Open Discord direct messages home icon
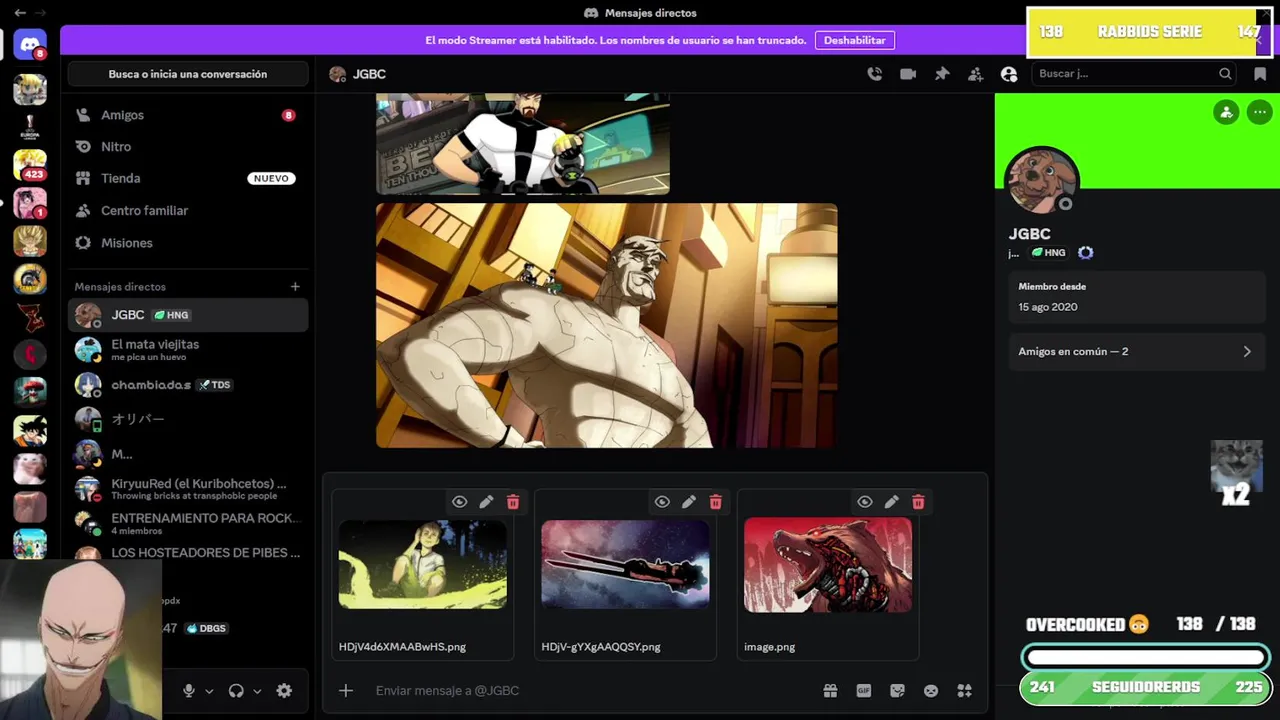Viewport: 1280px width, 720px height. point(30,44)
